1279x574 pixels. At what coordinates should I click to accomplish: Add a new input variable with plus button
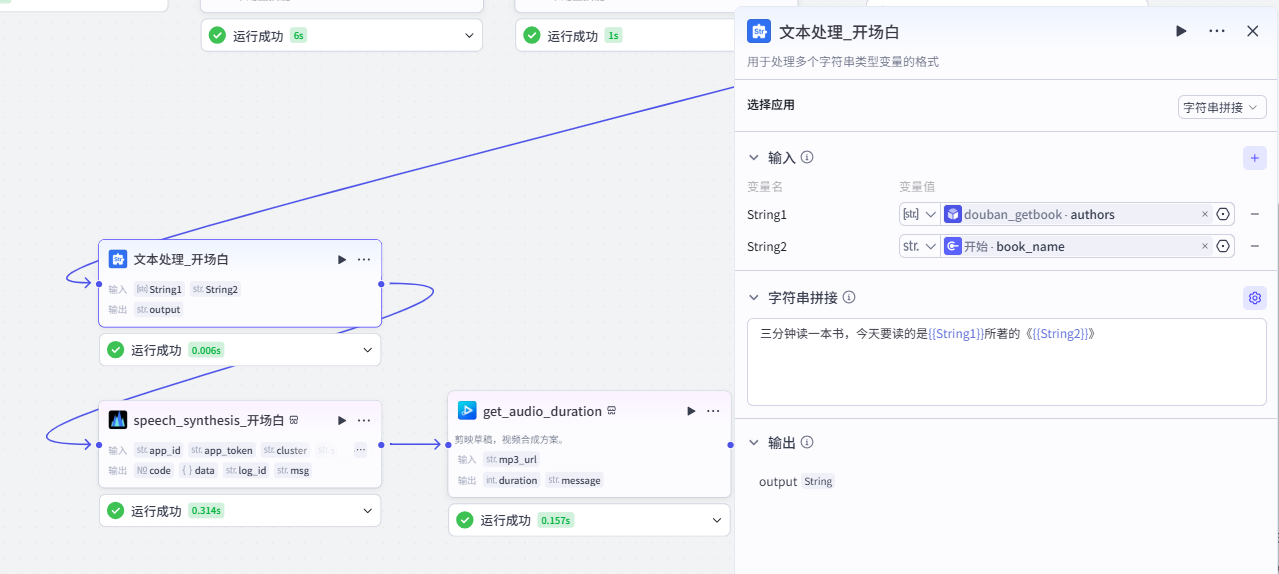1254,158
